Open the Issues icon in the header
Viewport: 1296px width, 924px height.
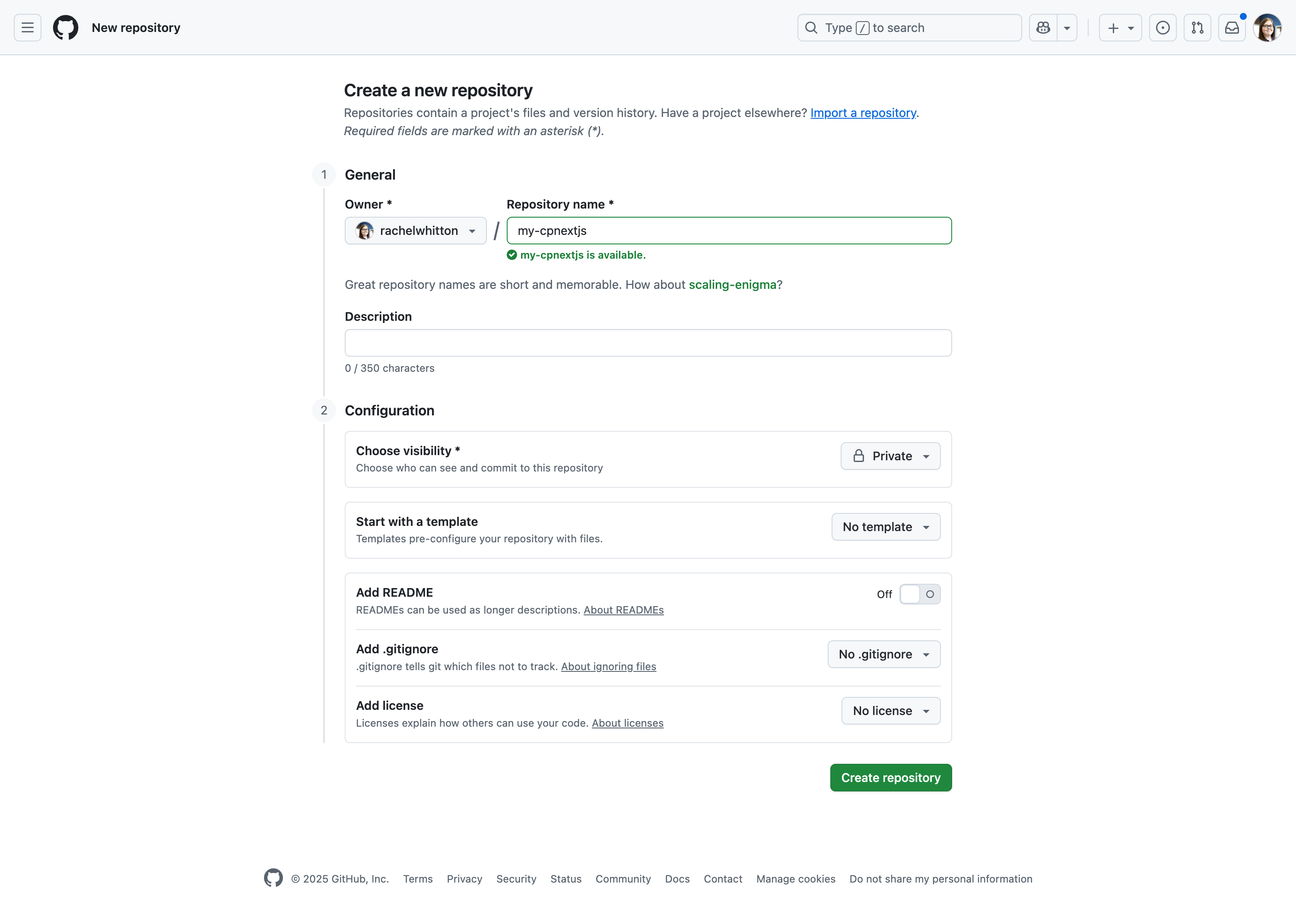click(1163, 27)
